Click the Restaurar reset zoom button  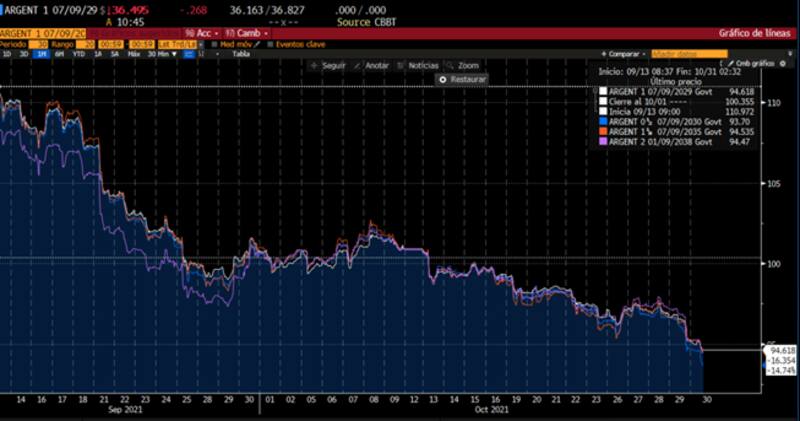click(x=463, y=78)
